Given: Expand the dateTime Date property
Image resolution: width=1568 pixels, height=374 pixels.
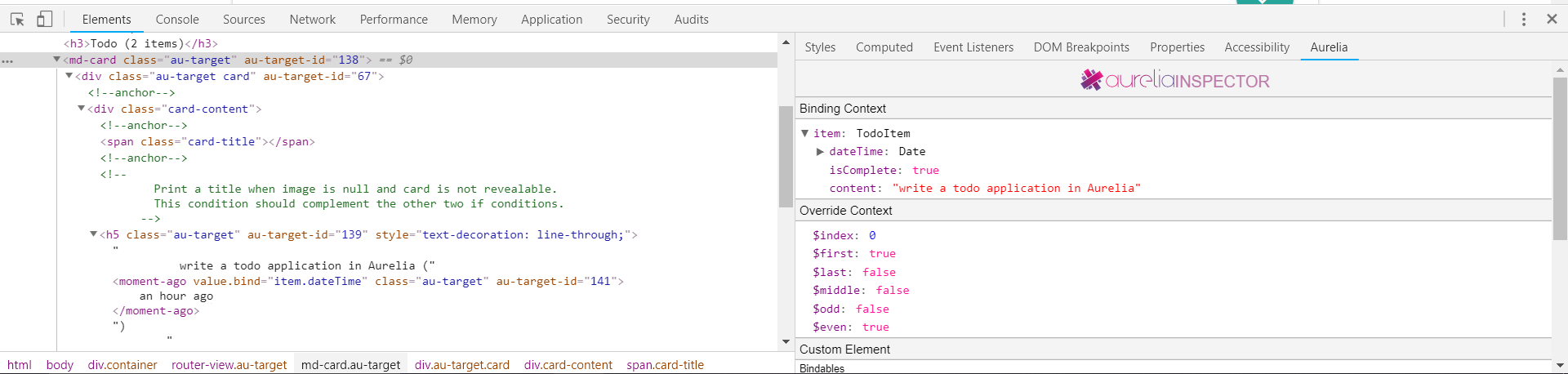Looking at the screenshot, I should pos(820,152).
